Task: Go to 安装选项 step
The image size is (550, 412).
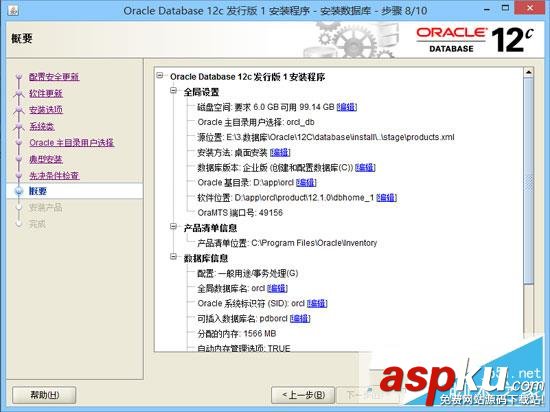Action: [46, 110]
